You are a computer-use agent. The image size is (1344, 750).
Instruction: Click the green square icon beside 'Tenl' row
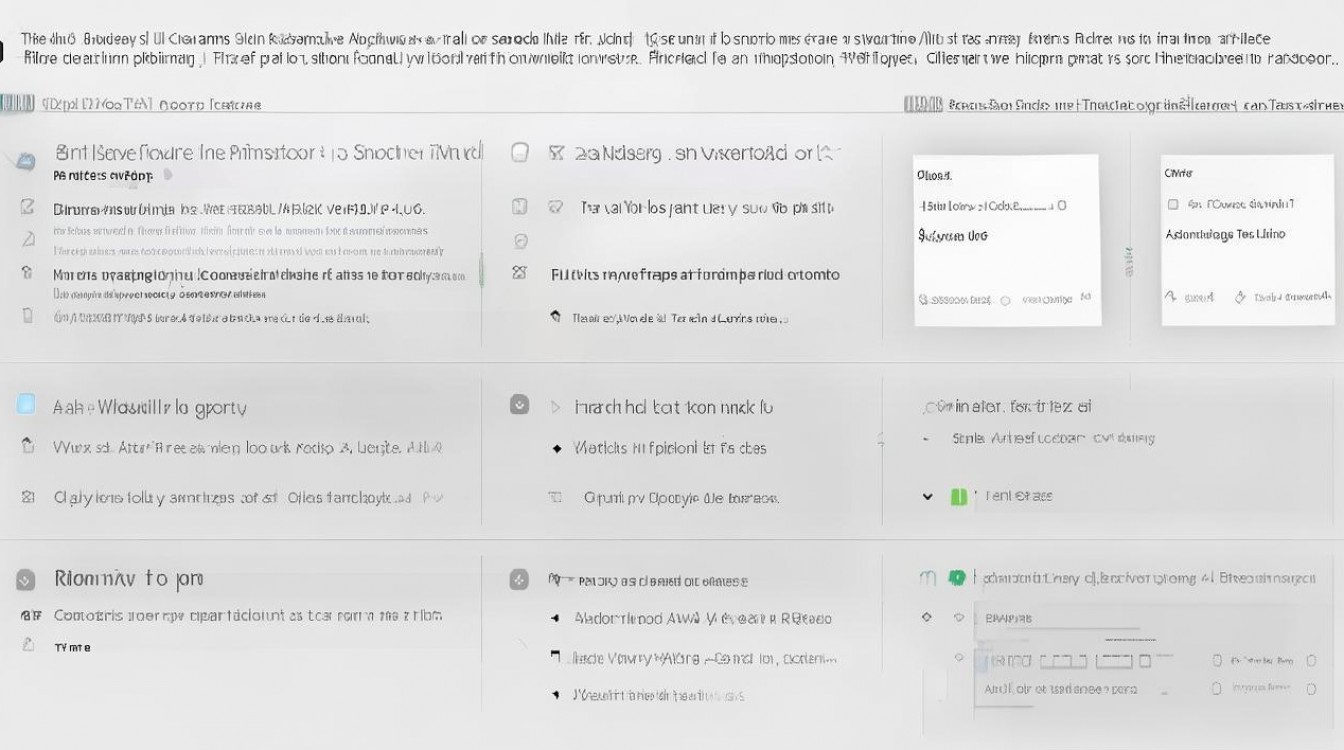(959, 496)
